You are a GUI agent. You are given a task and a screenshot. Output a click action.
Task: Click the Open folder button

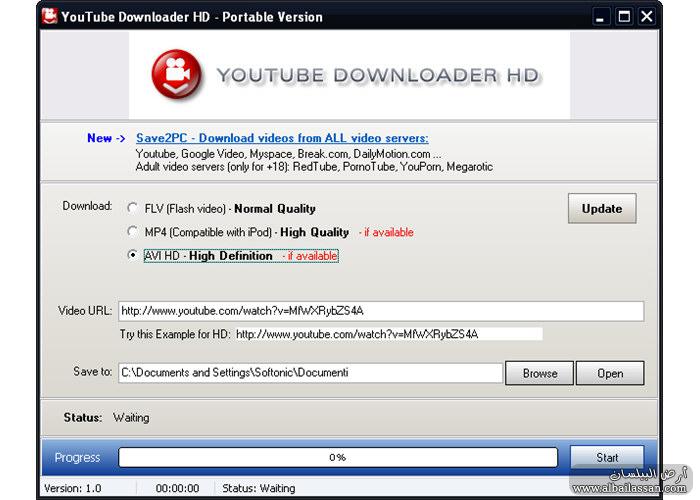coord(610,373)
